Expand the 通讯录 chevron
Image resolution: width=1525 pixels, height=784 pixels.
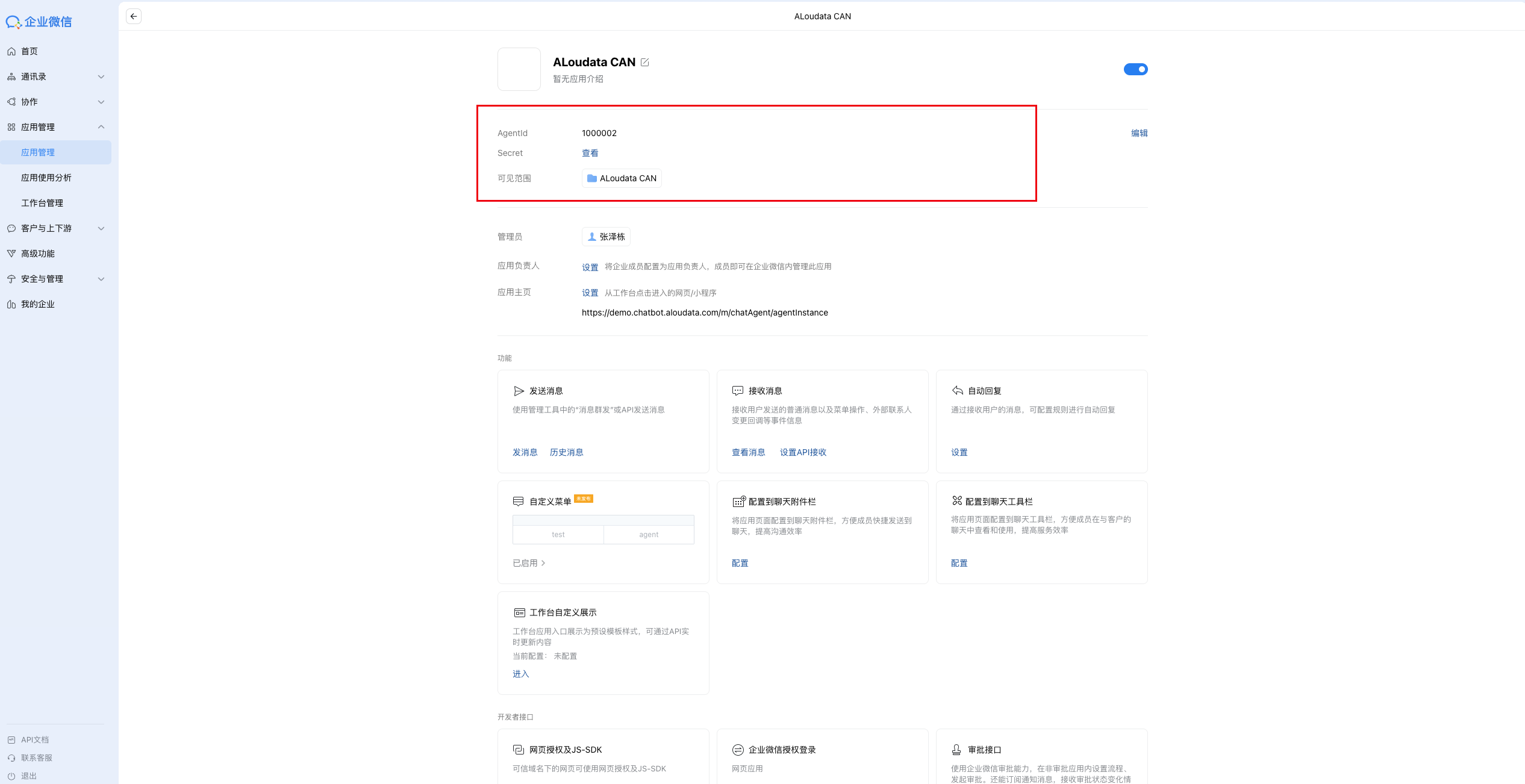[x=101, y=76]
